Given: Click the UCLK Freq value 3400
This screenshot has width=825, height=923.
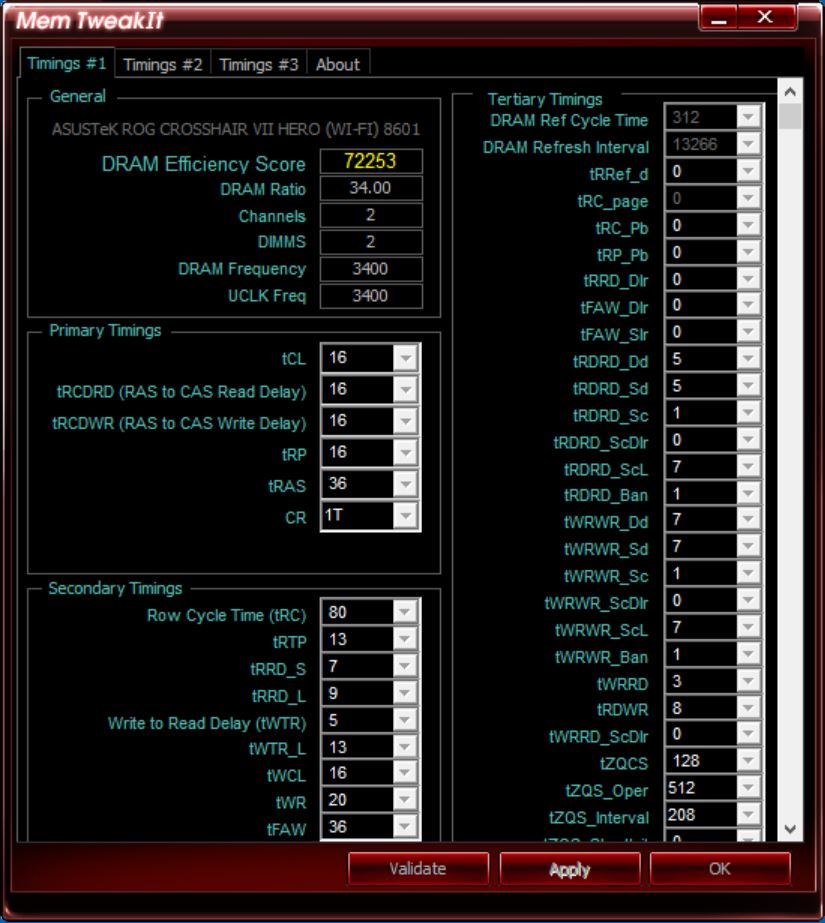Looking at the screenshot, I should [371, 296].
